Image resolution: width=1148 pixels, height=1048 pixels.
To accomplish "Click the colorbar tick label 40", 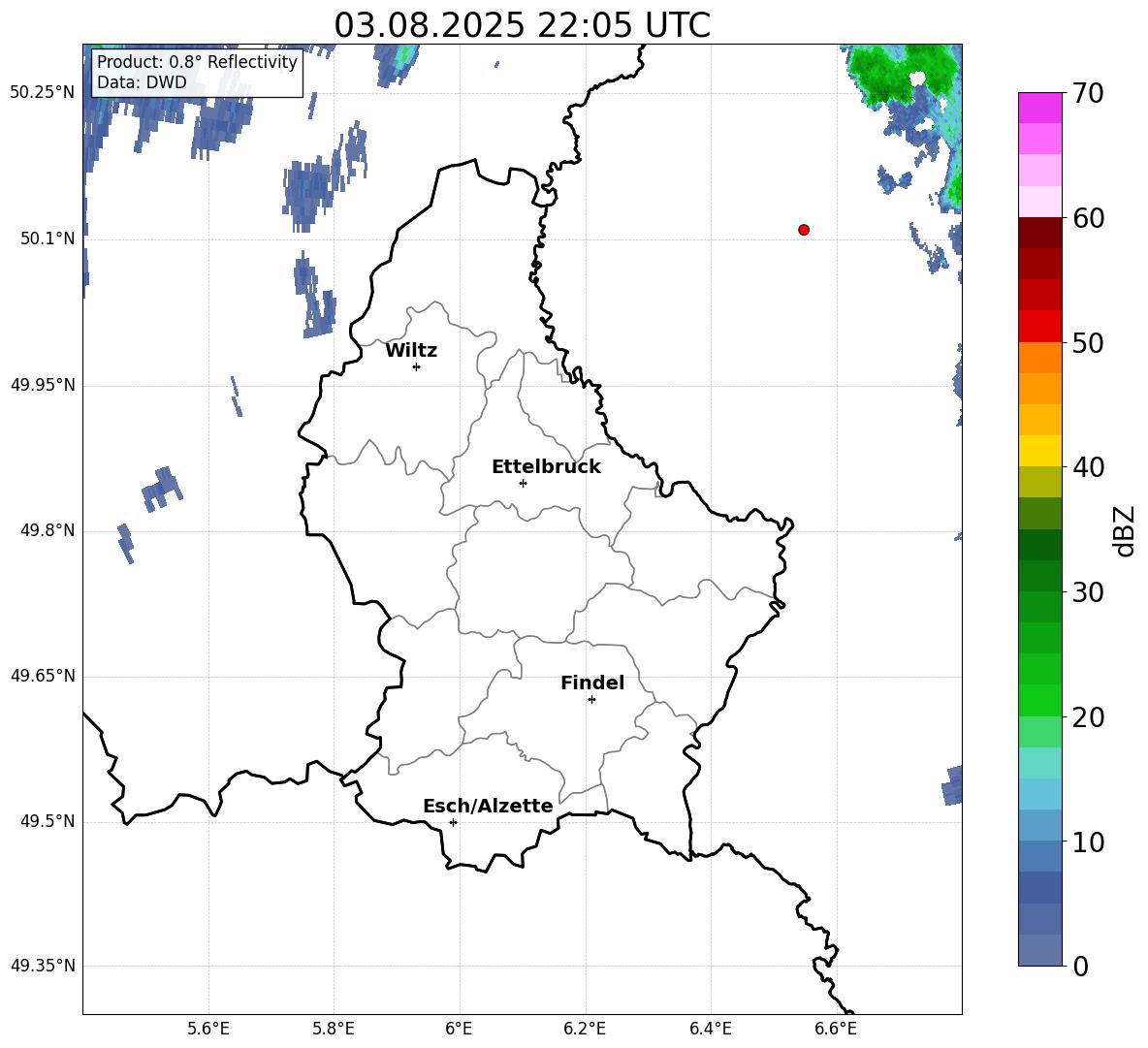I will click(x=1088, y=467).
